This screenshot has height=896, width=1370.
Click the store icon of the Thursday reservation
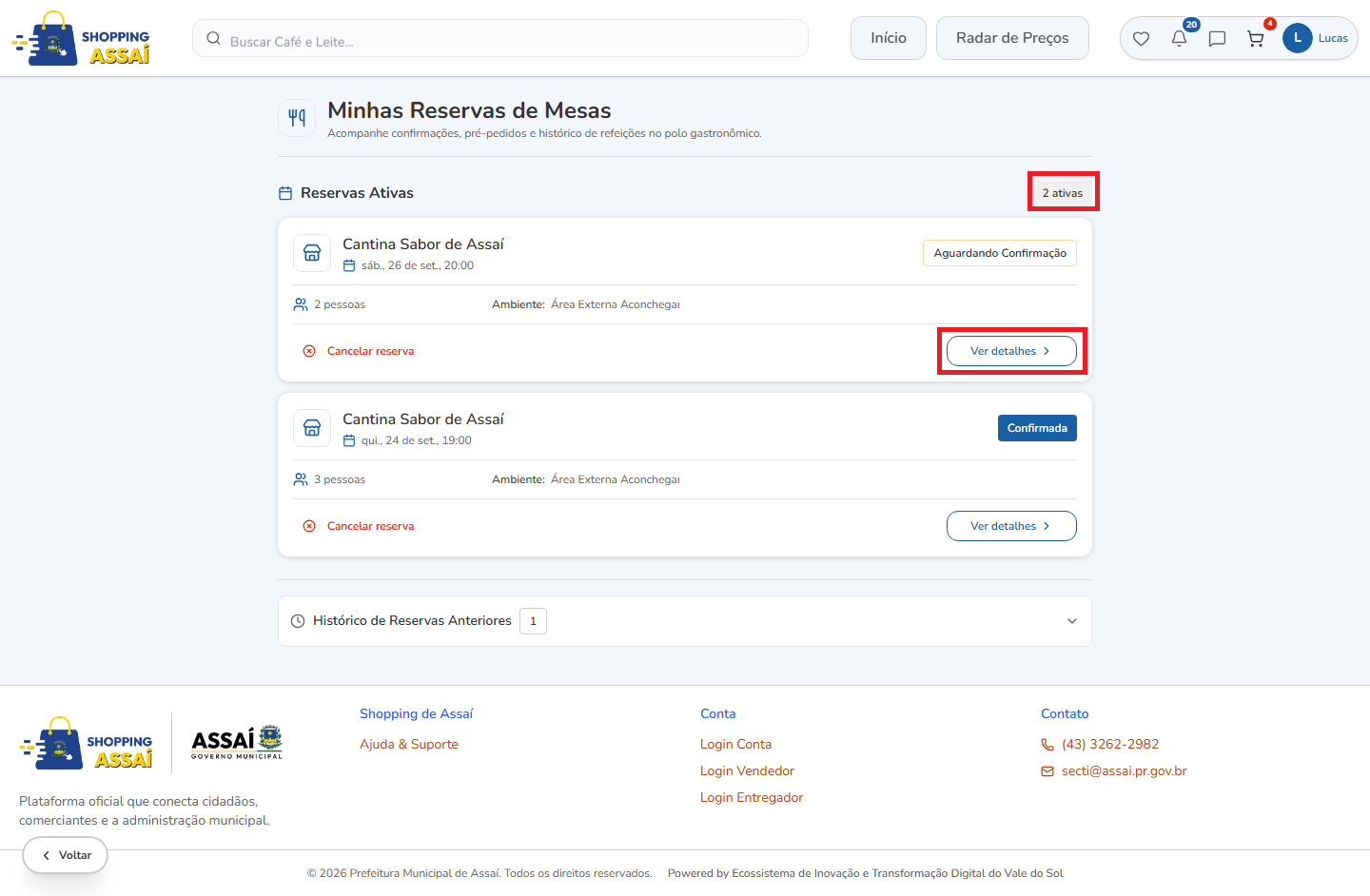point(312,428)
